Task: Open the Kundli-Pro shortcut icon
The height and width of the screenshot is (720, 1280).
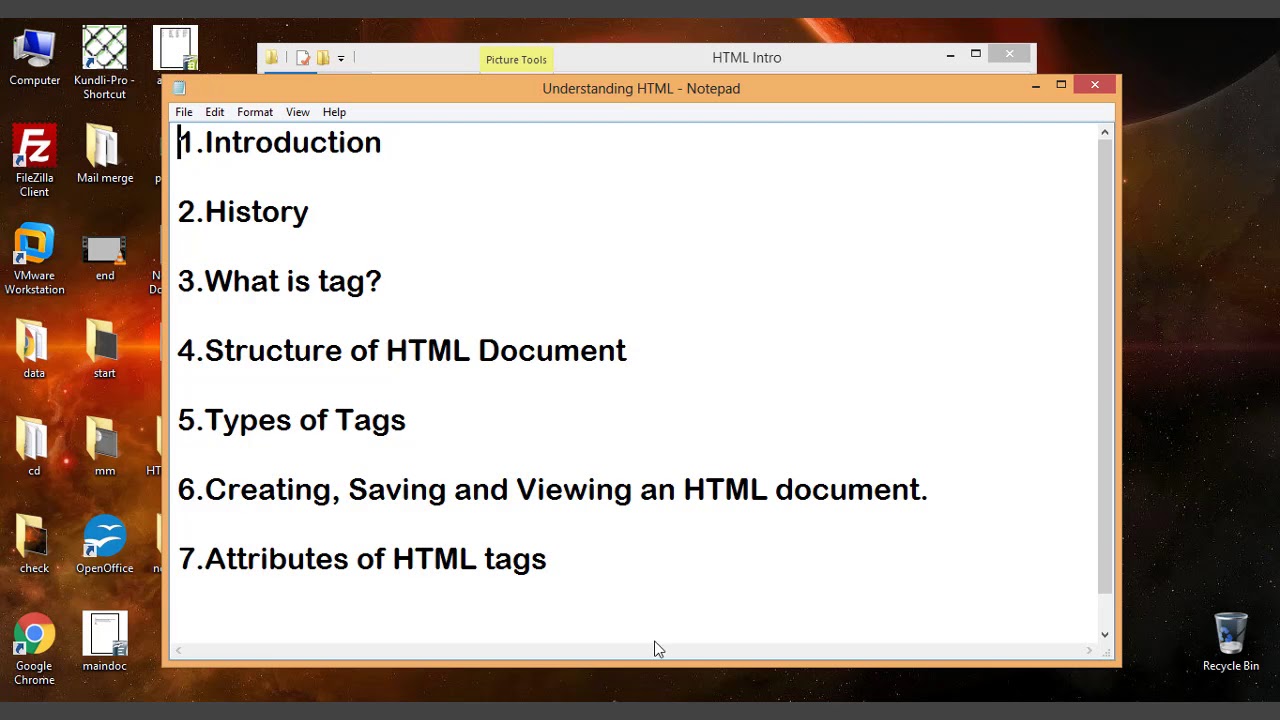Action: coord(104,52)
